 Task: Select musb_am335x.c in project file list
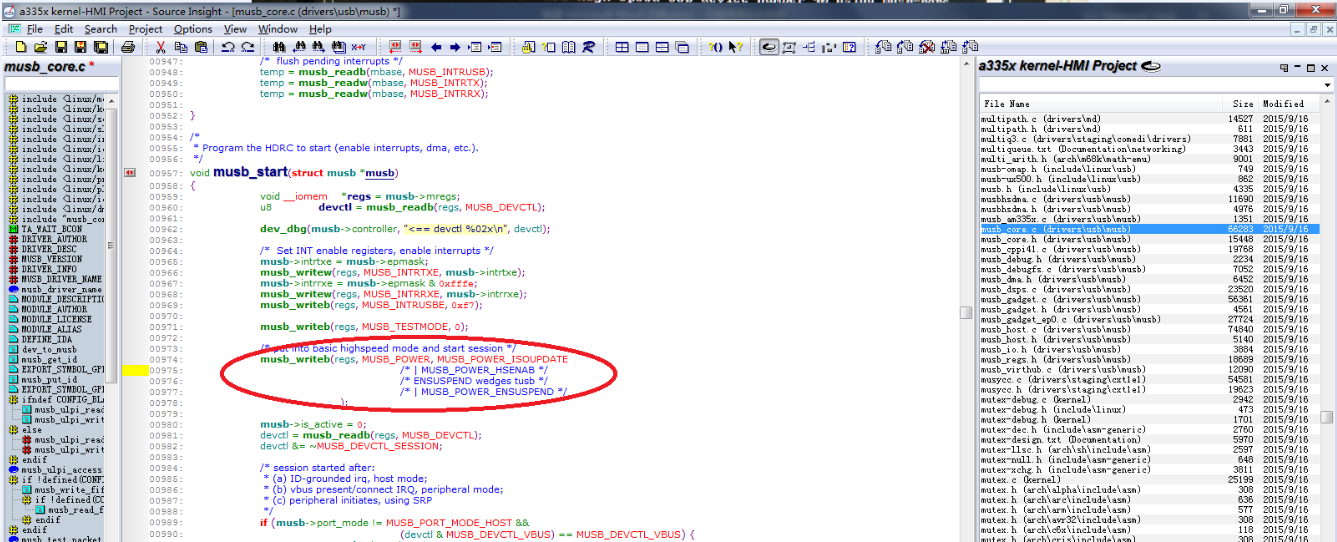(x=1149, y=219)
